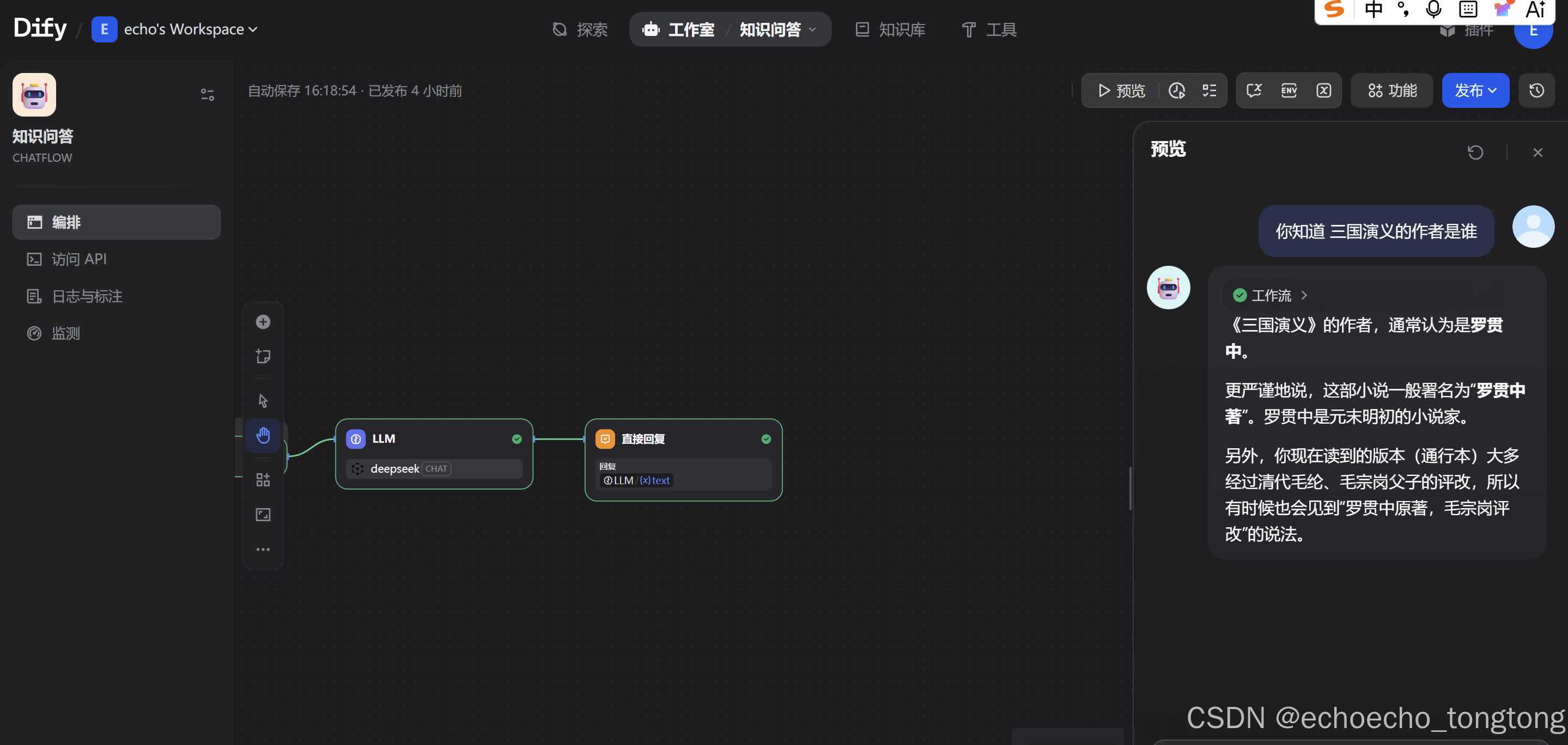Click the 知识问答 app robot icon

(34, 95)
